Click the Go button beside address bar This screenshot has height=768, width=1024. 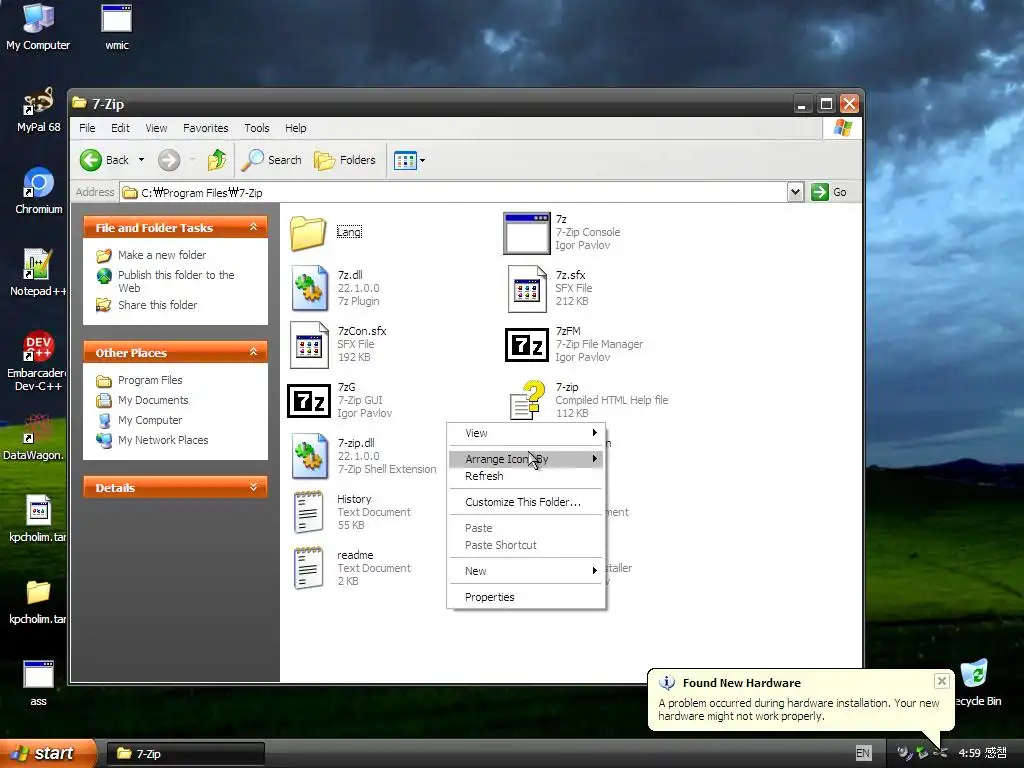coord(829,192)
